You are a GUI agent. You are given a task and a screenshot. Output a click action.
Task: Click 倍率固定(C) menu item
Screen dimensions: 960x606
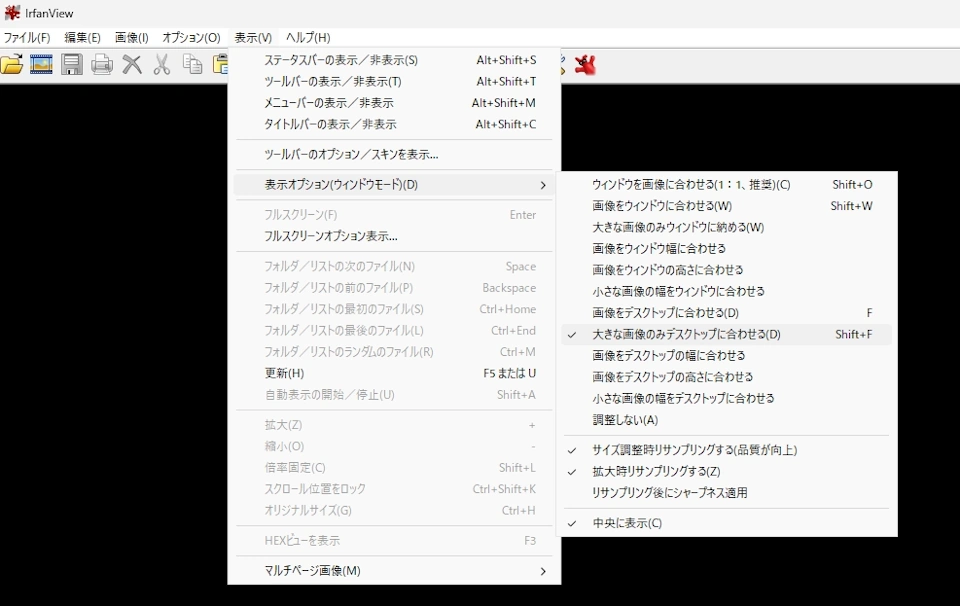[x=394, y=468]
